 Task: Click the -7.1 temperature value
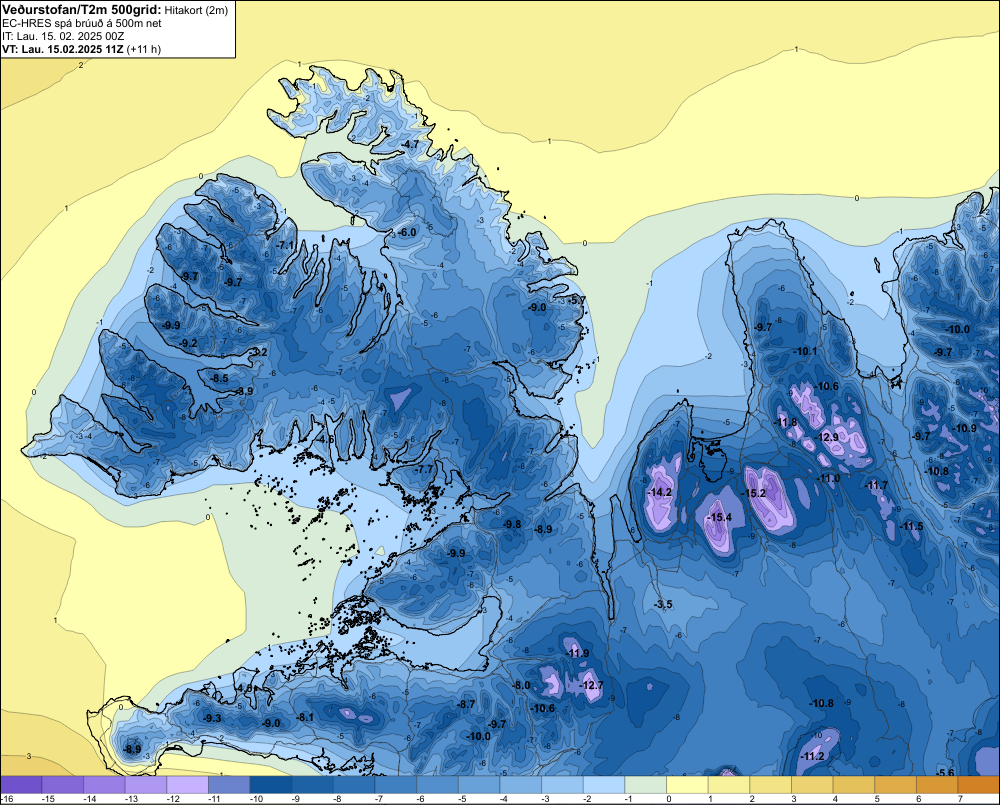(285, 245)
